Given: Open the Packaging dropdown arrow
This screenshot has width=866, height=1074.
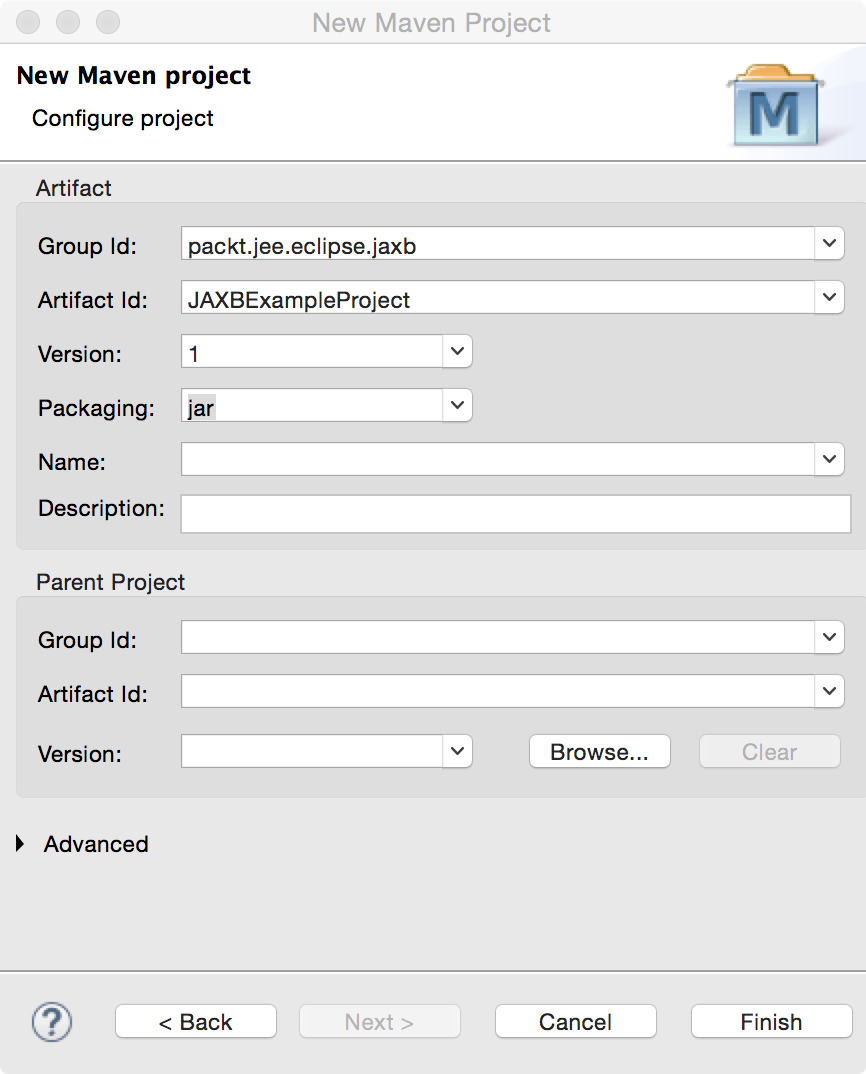Looking at the screenshot, I should coord(457,406).
